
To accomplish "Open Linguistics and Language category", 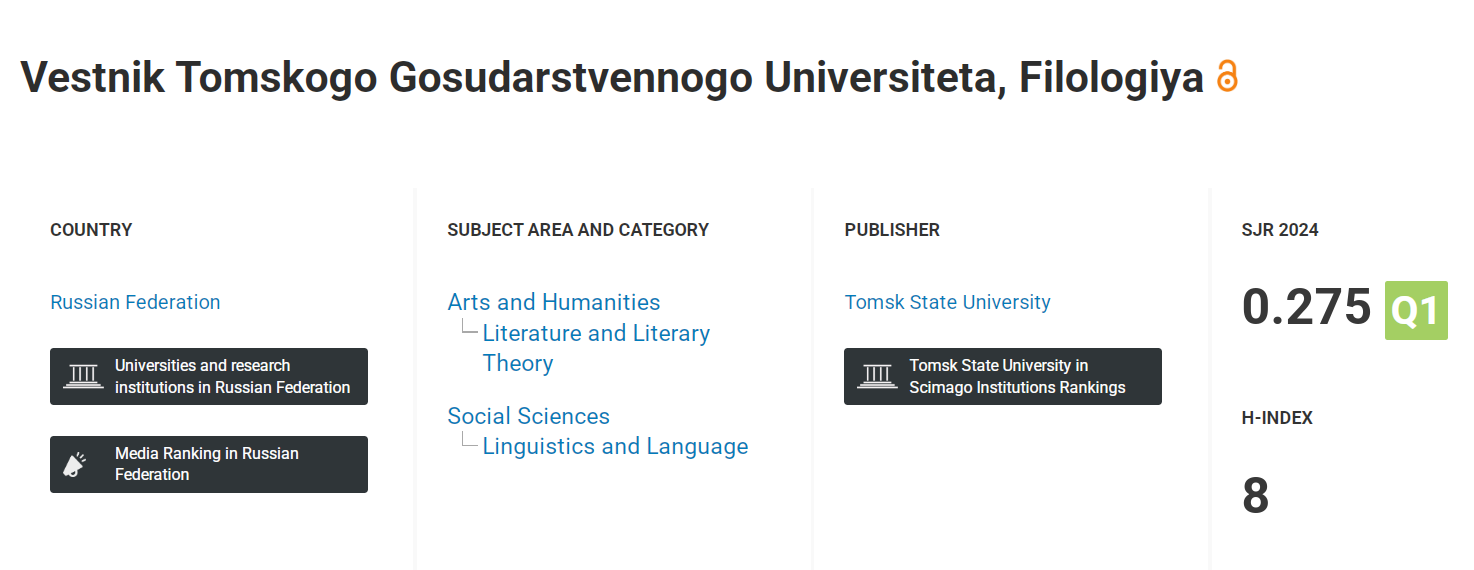I will (x=615, y=446).
